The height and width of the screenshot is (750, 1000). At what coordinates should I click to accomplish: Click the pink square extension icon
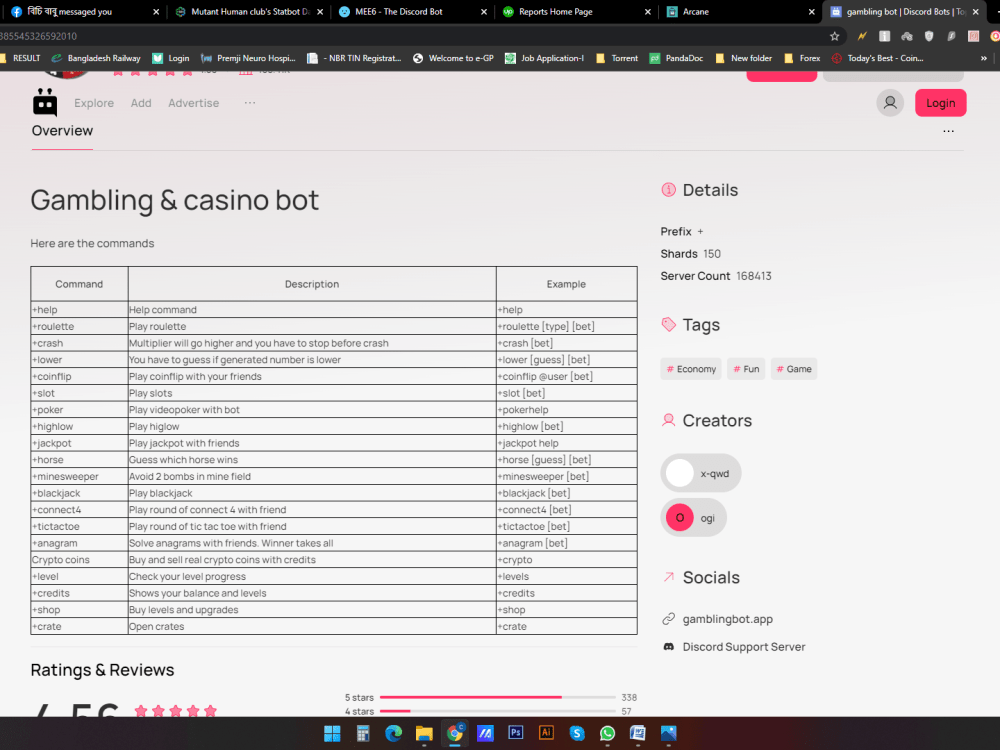[973, 36]
